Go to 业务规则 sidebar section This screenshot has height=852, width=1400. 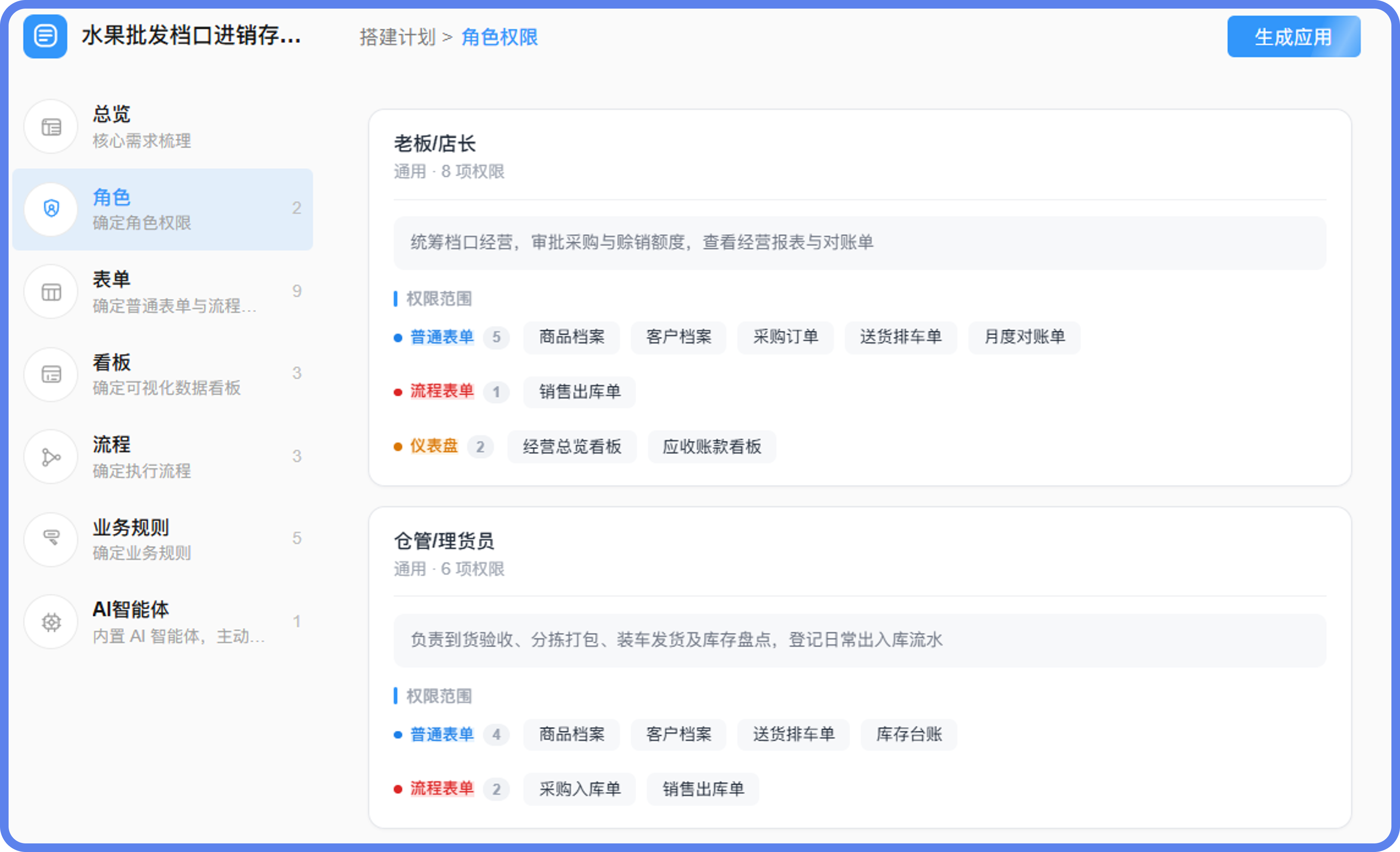162,539
